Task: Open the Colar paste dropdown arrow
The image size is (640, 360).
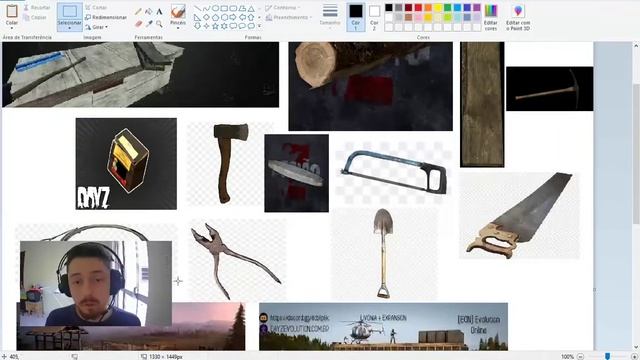Action: coord(12,28)
